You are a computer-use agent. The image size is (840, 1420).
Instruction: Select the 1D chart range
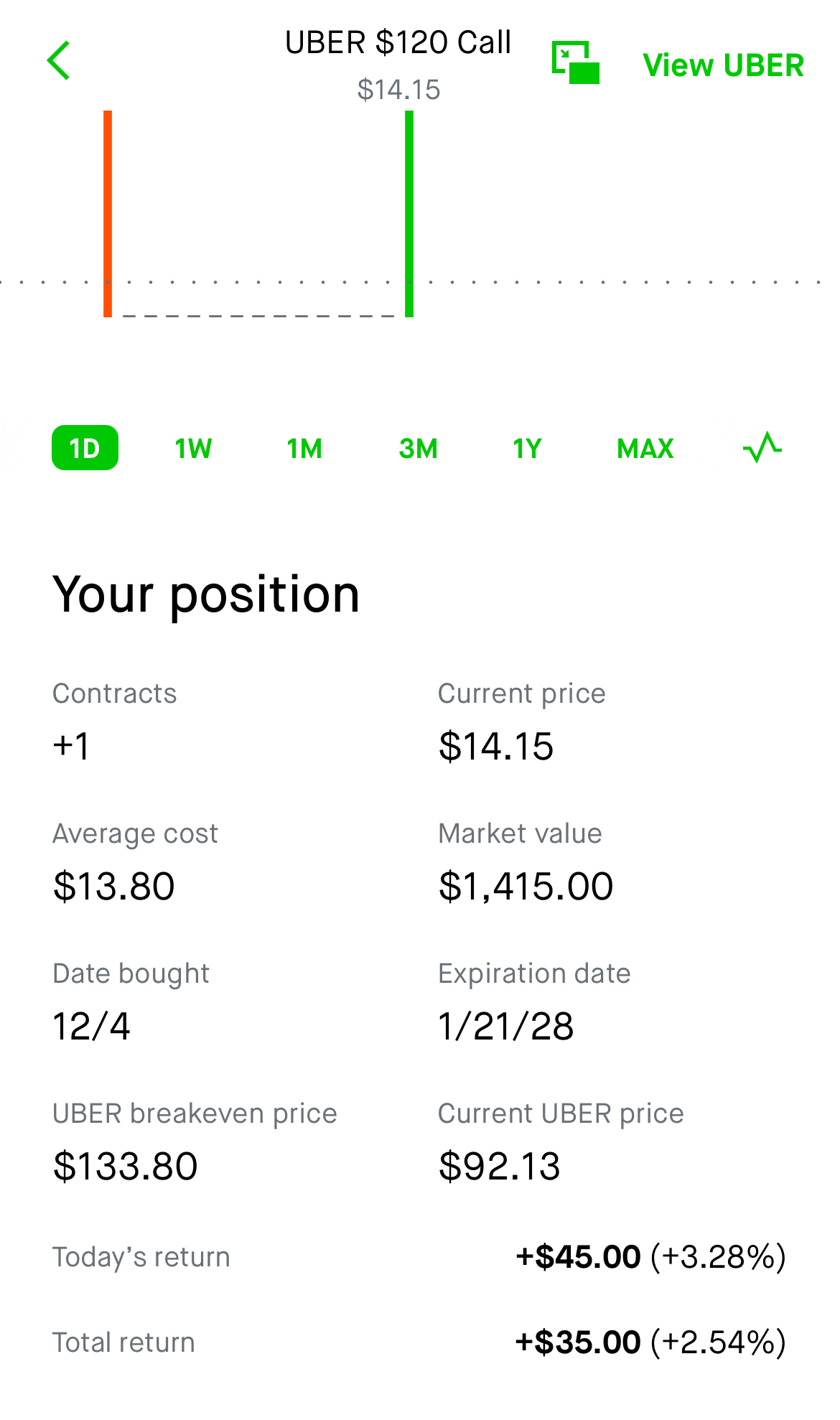point(85,448)
